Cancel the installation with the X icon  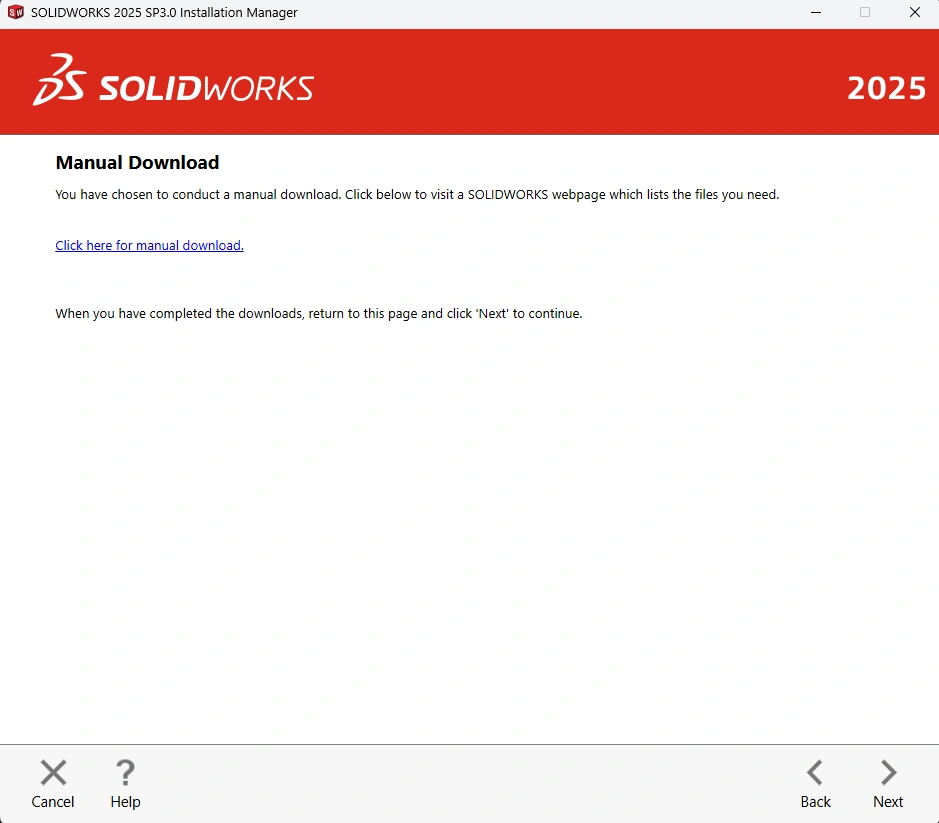[x=53, y=772]
